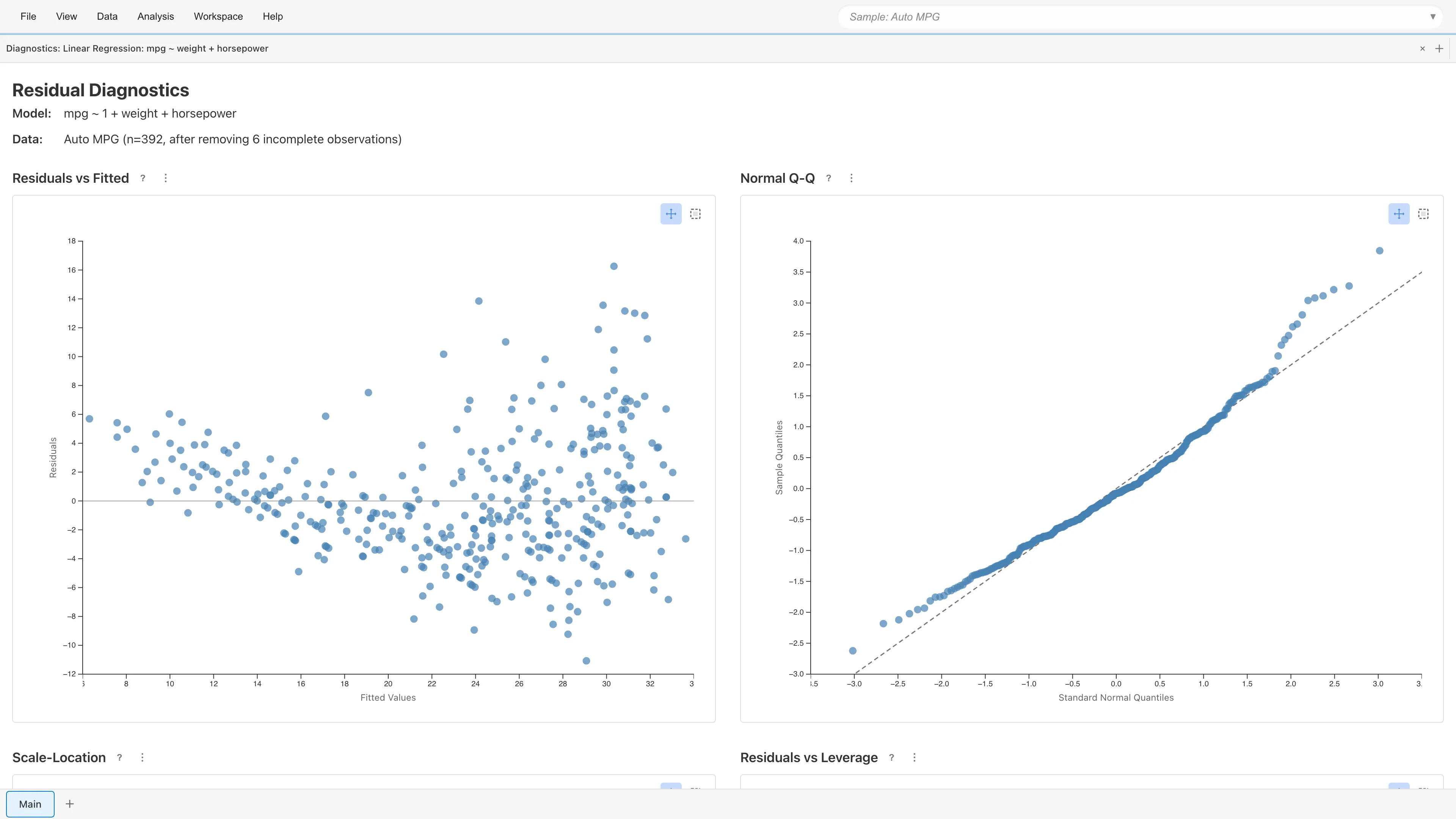Show help for Residuals vs Leverage
This screenshot has height=819, width=1456.
[x=891, y=758]
